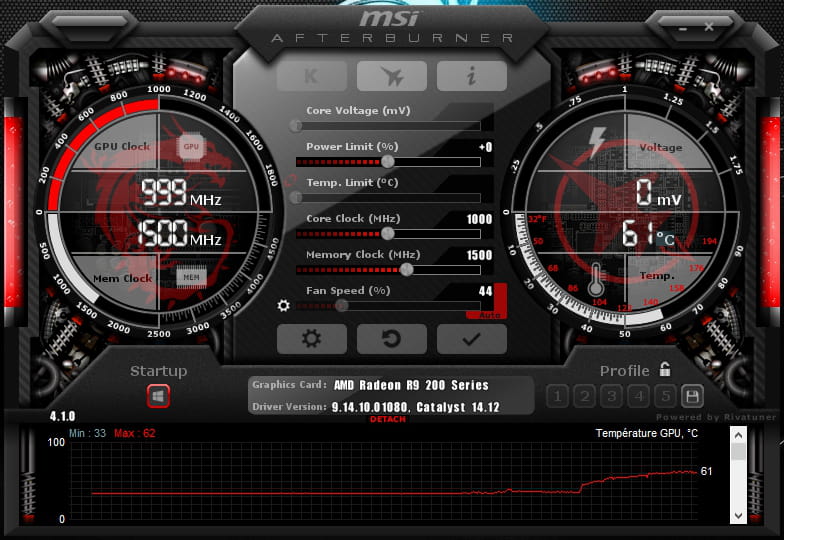Minimize Afterburner with the dash button
Image resolution: width=816 pixels, height=540 pixels.
(x=683, y=29)
